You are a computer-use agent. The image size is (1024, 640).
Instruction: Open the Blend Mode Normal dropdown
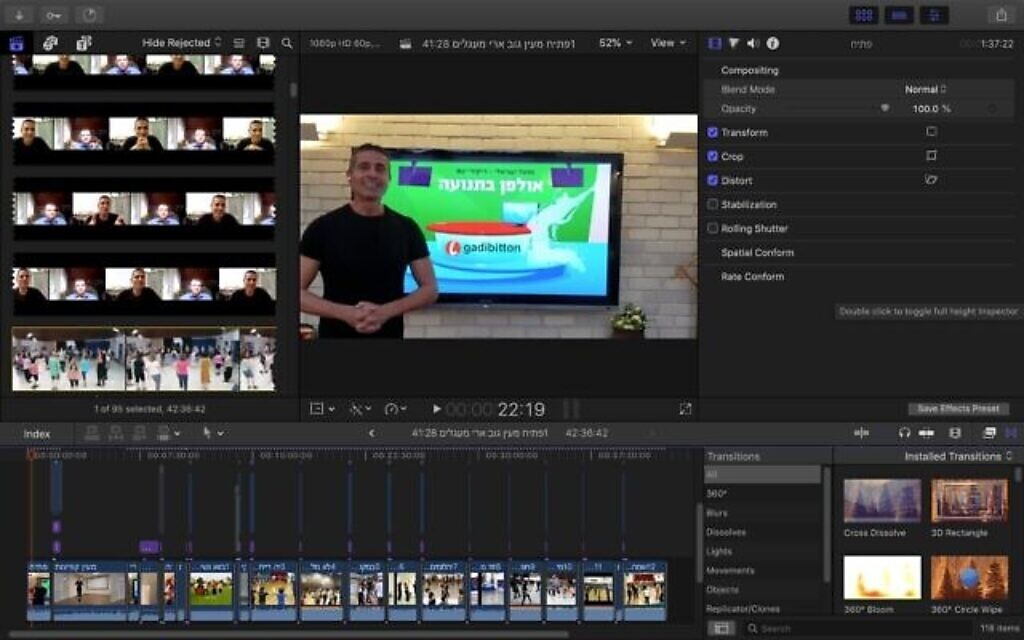point(925,89)
